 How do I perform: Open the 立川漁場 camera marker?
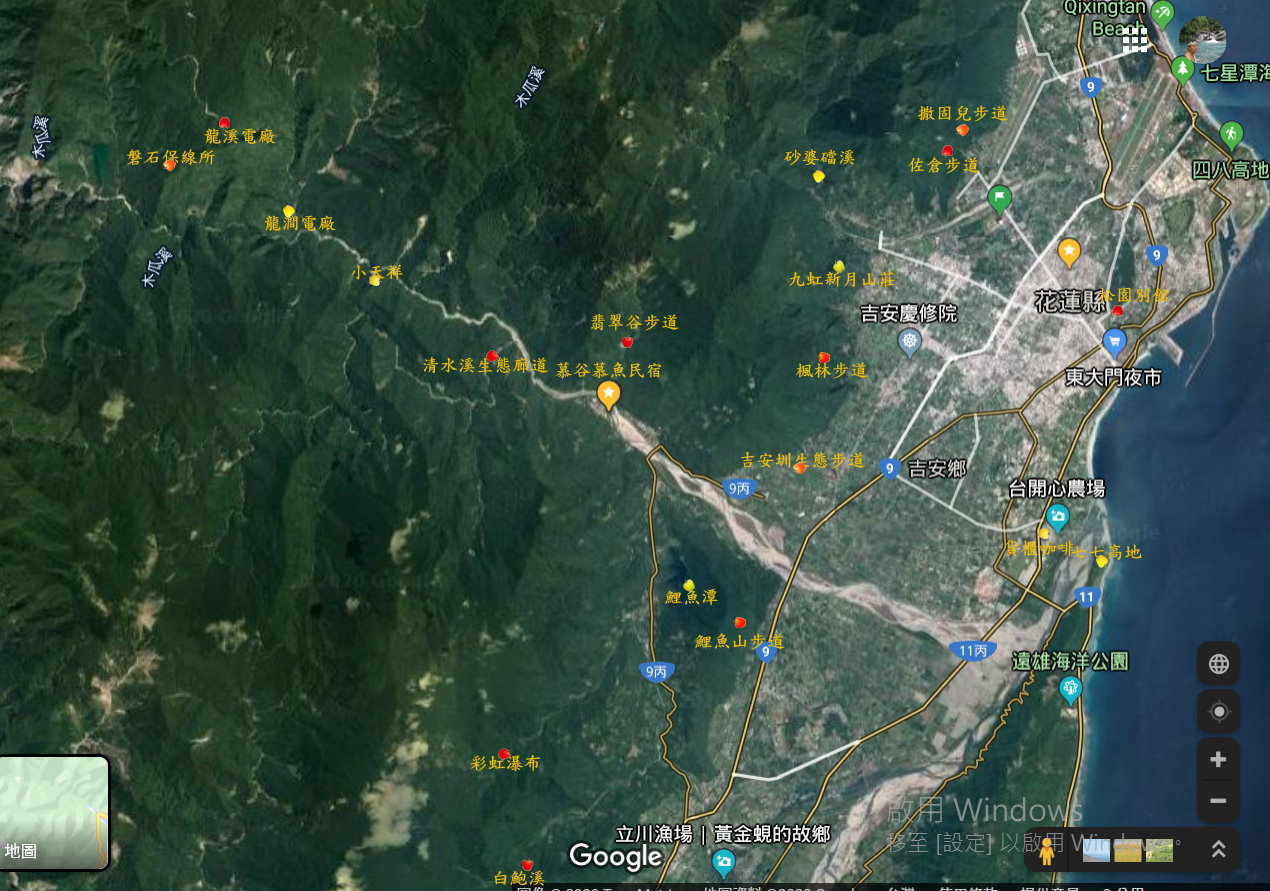[x=723, y=861]
